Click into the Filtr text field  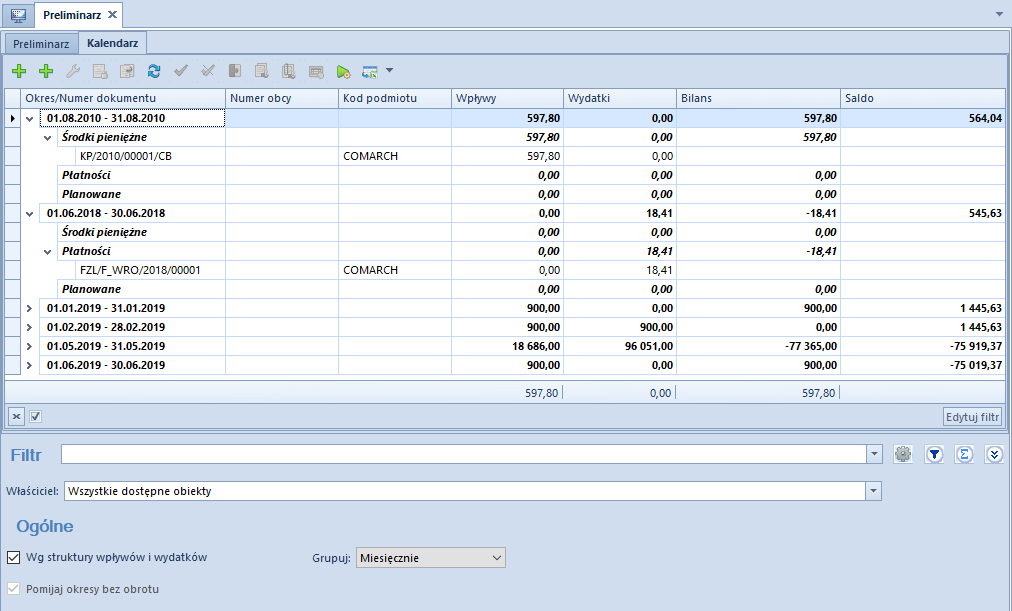coord(463,454)
